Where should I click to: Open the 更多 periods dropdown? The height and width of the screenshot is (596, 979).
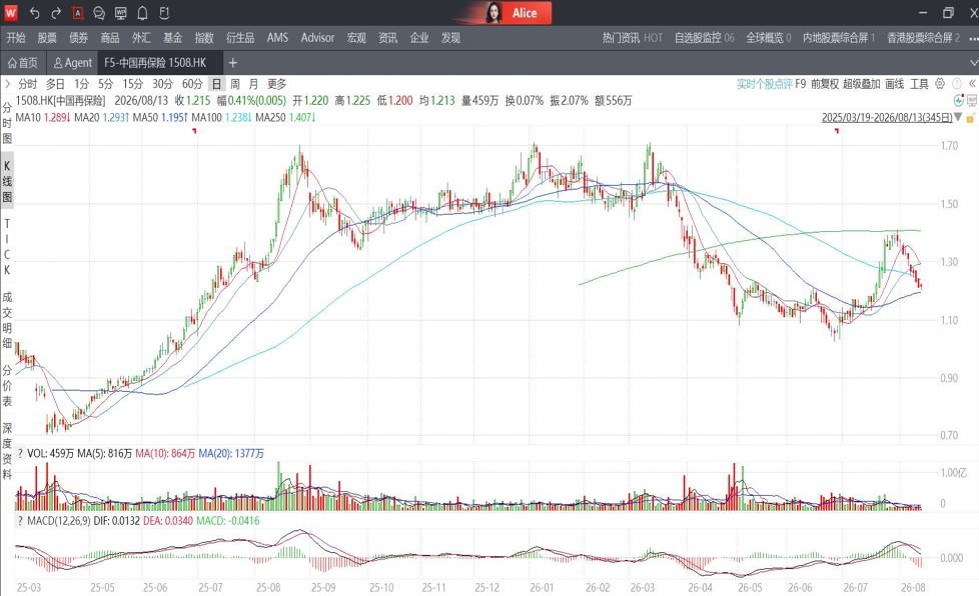(277, 84)
